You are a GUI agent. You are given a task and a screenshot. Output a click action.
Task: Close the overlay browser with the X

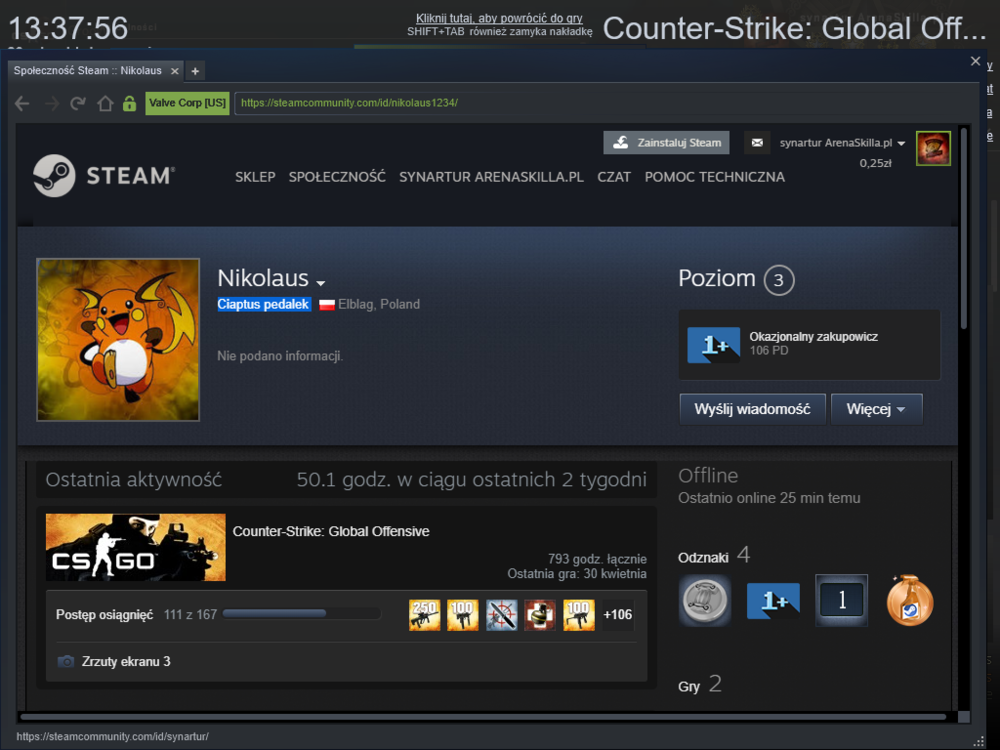(975, 61)
